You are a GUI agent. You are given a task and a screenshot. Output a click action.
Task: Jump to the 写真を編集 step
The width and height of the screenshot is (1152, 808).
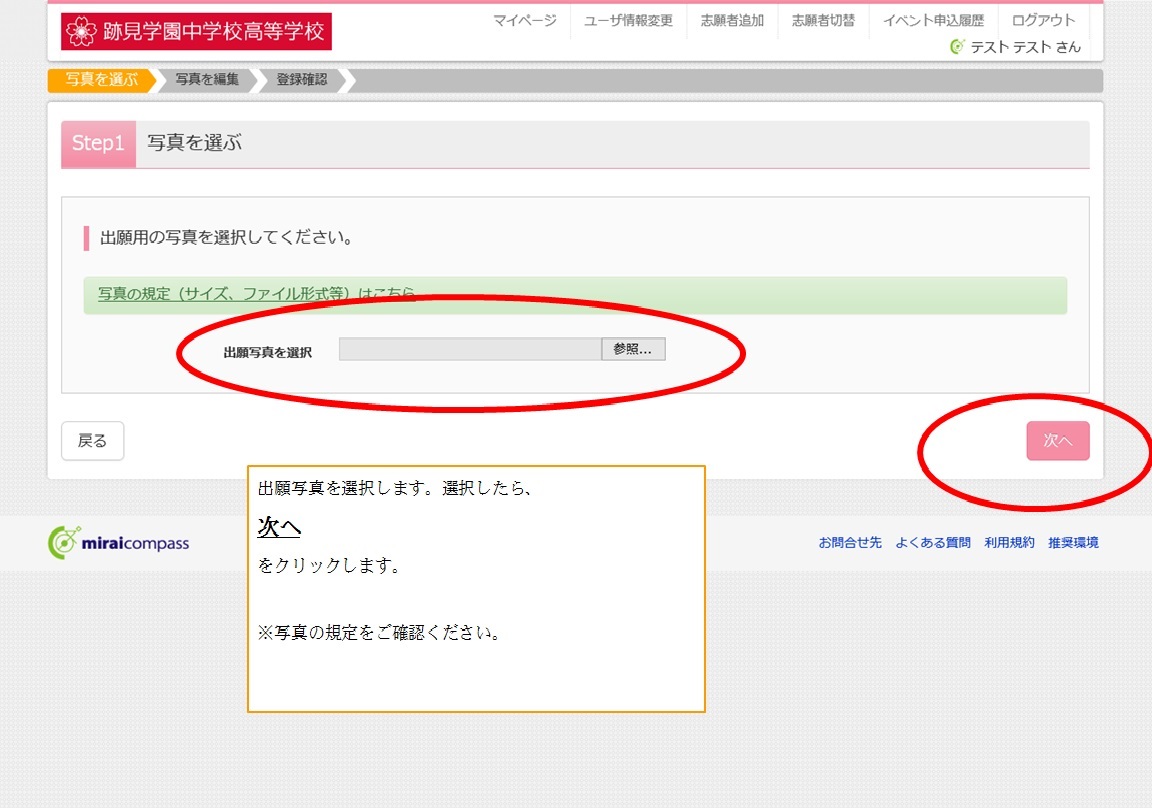click(207, 80)
